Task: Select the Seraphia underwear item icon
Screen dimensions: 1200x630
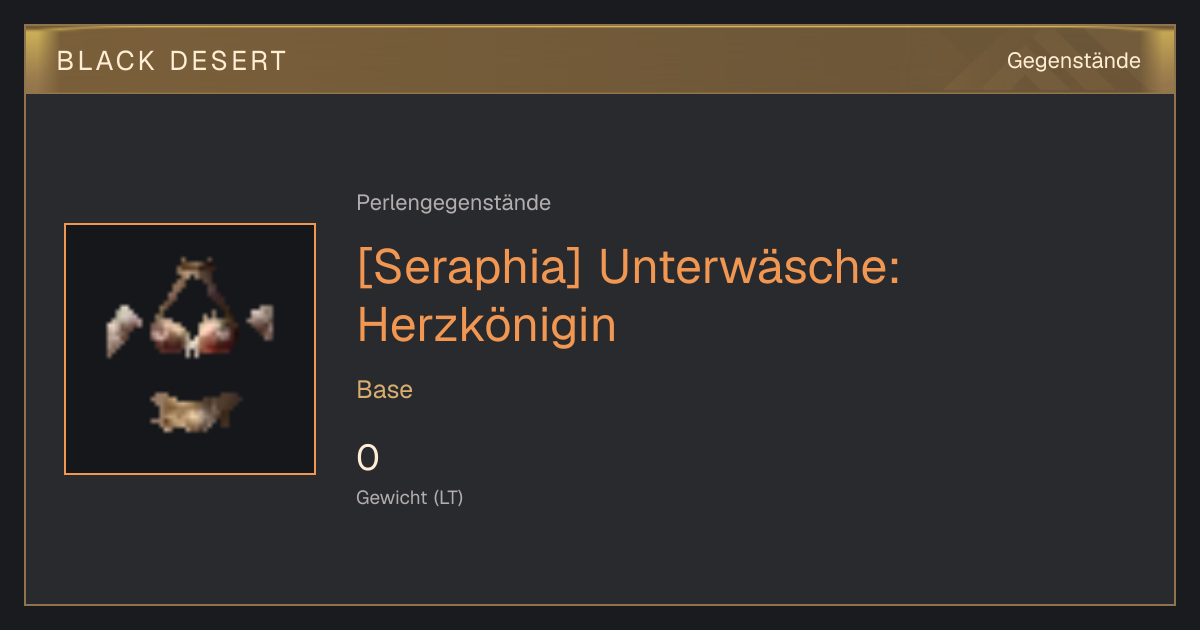Action: [190, 349]
